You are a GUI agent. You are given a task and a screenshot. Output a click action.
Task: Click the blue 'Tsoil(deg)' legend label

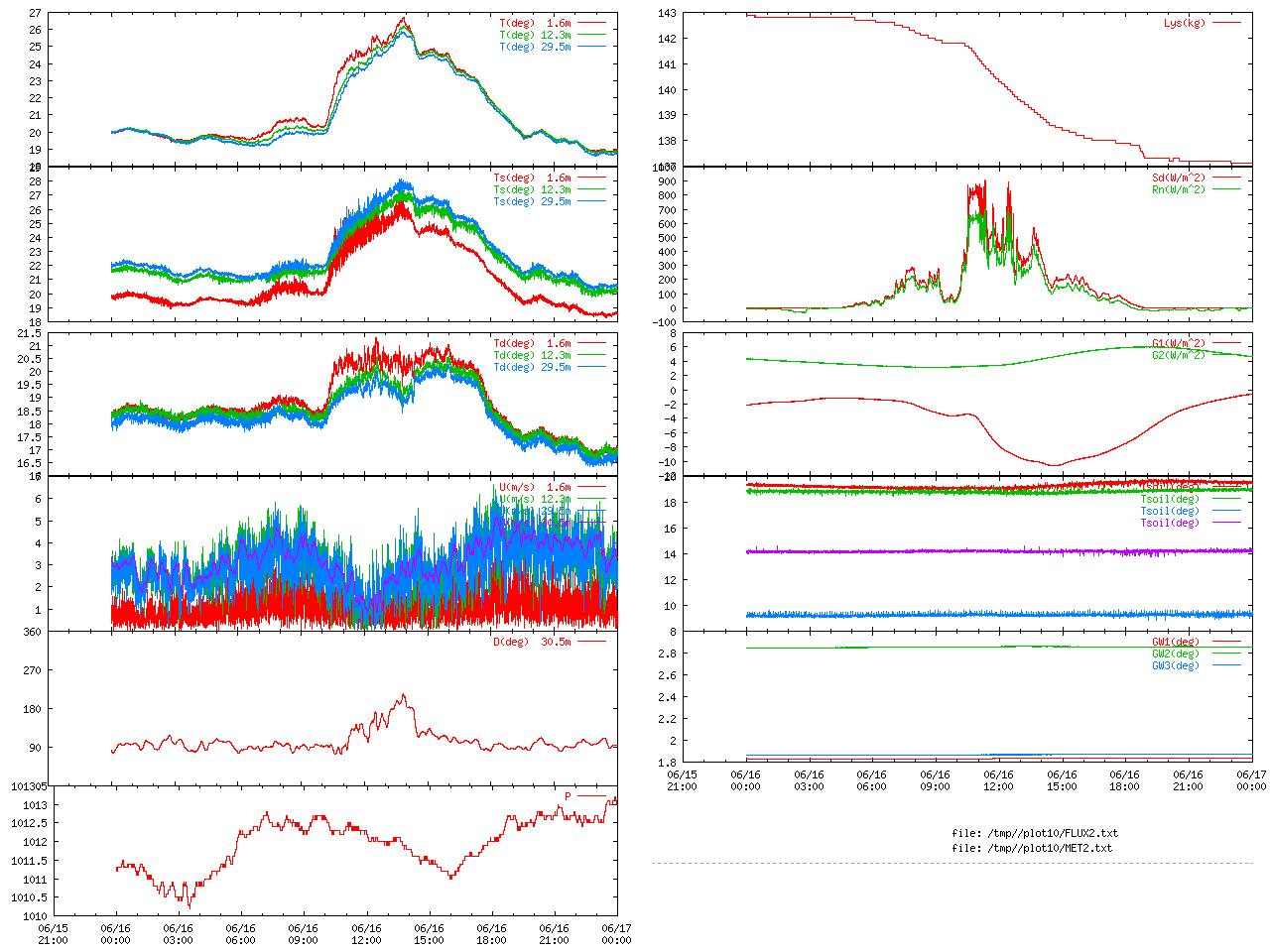click(1170, 512)
